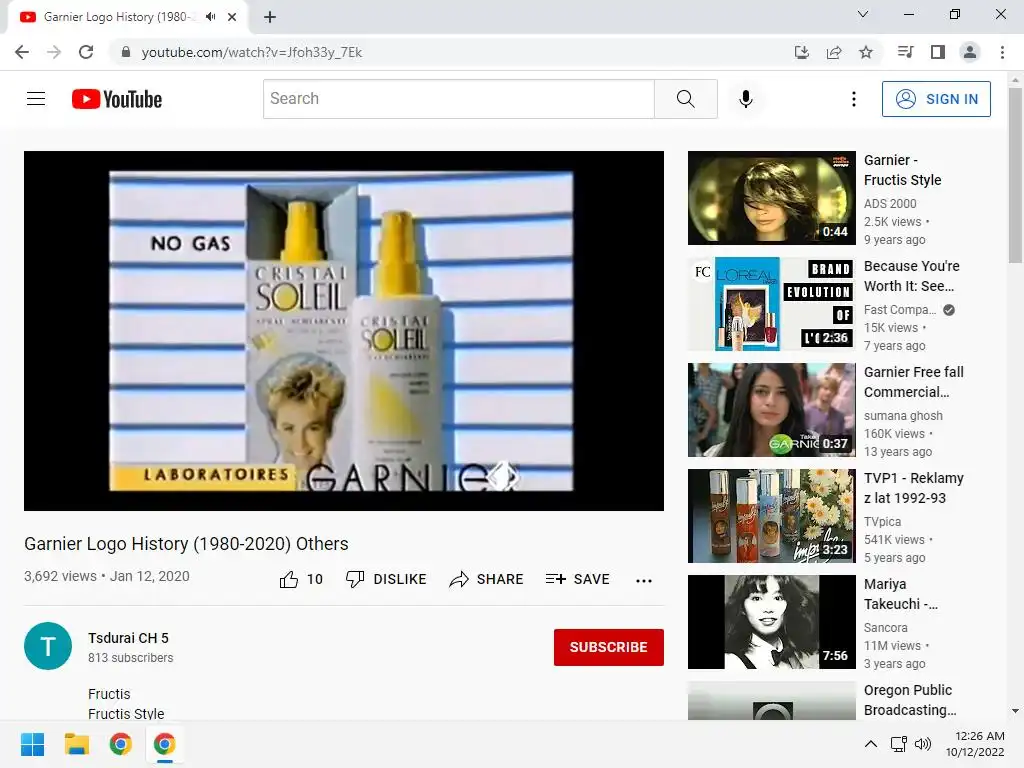The width and height of the screenshot is (1024, 768).
Task: Click TVpica channel name
Action: pyautogui.click(x=882, y=522)
